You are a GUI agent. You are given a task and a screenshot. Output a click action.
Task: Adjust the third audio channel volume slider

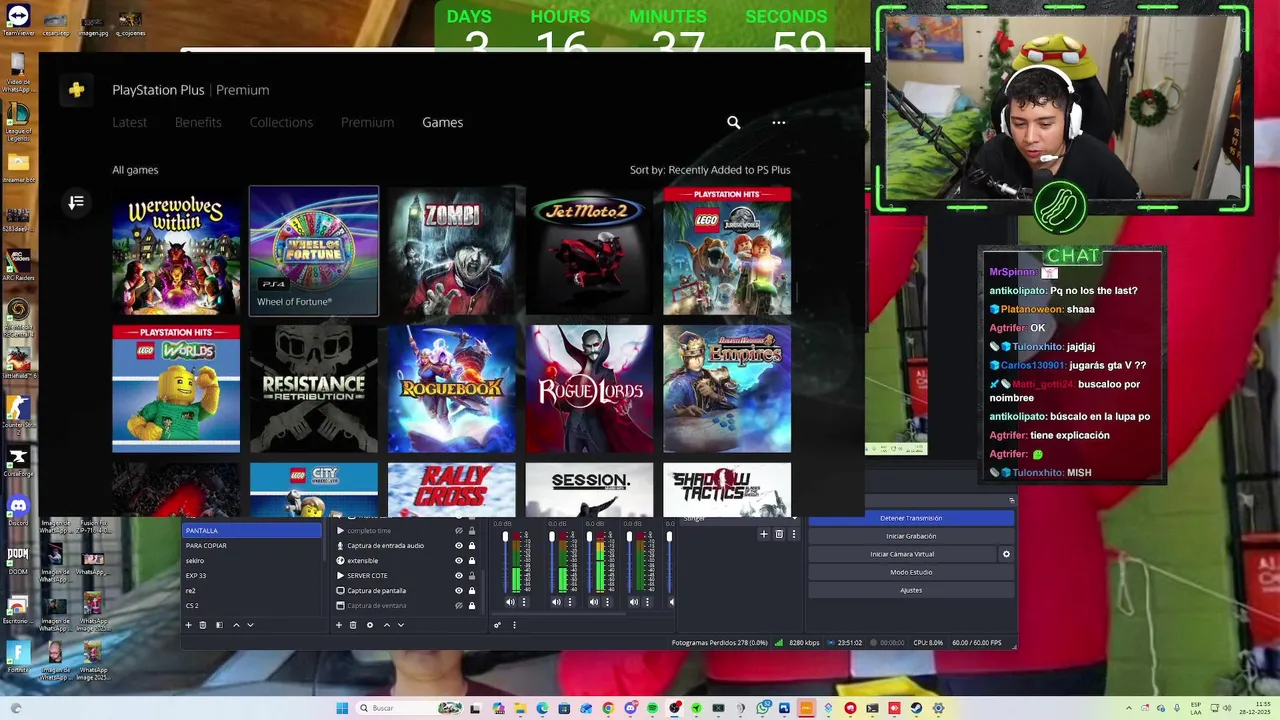point(589,562)
